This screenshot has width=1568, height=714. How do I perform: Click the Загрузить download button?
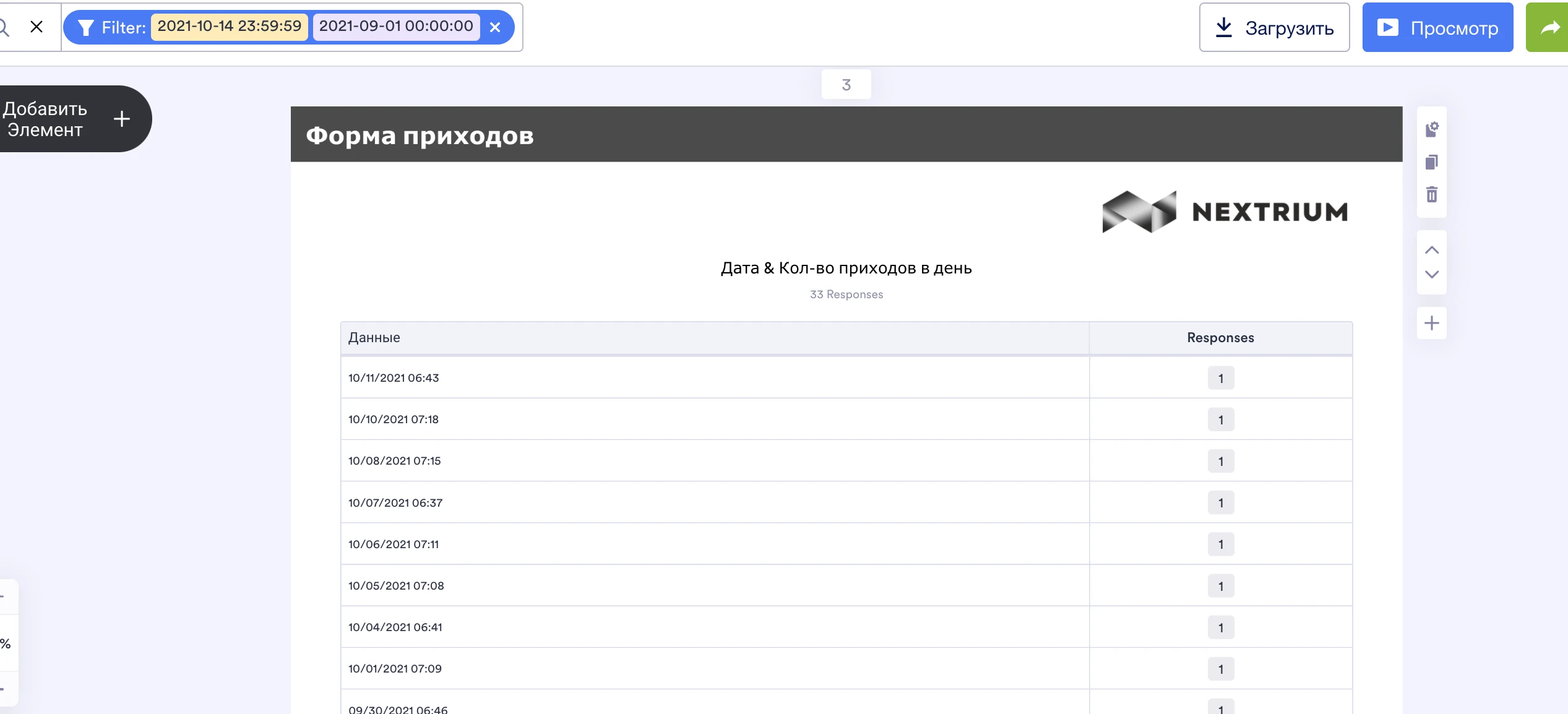(x=1274, y=27)
